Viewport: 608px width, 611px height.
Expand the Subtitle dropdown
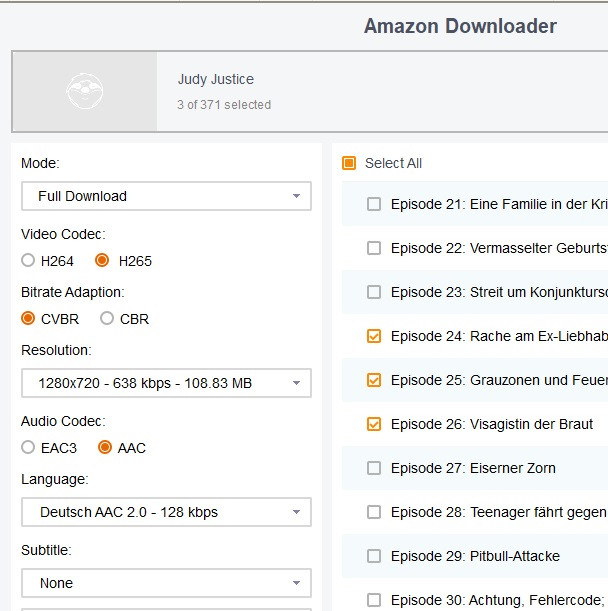(x=166, y=583)
